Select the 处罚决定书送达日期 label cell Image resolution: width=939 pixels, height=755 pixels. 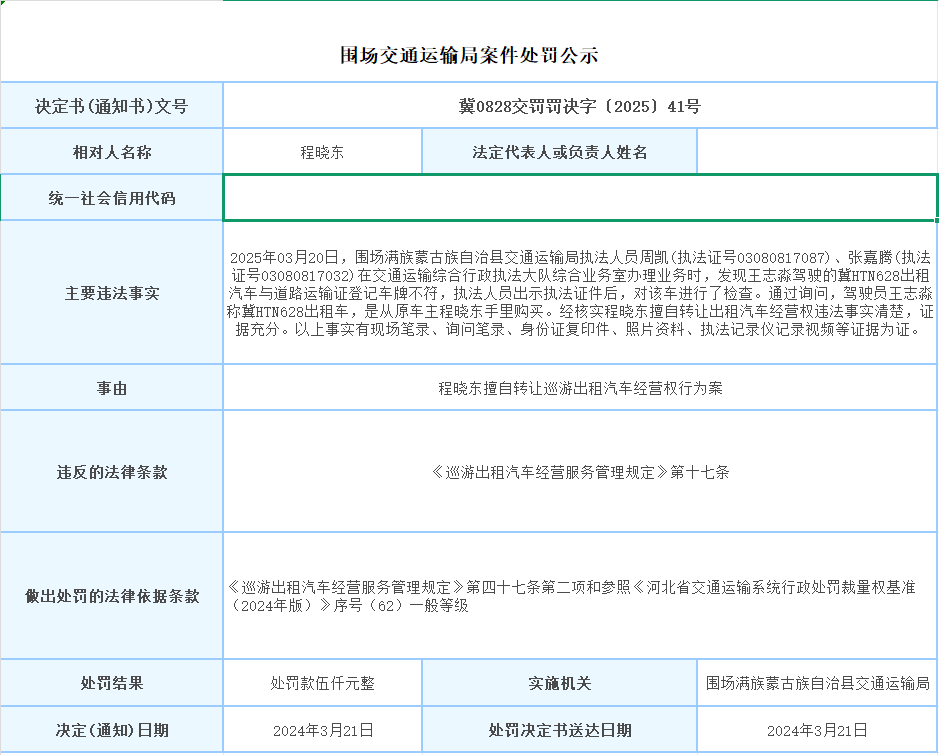(559, 730)
